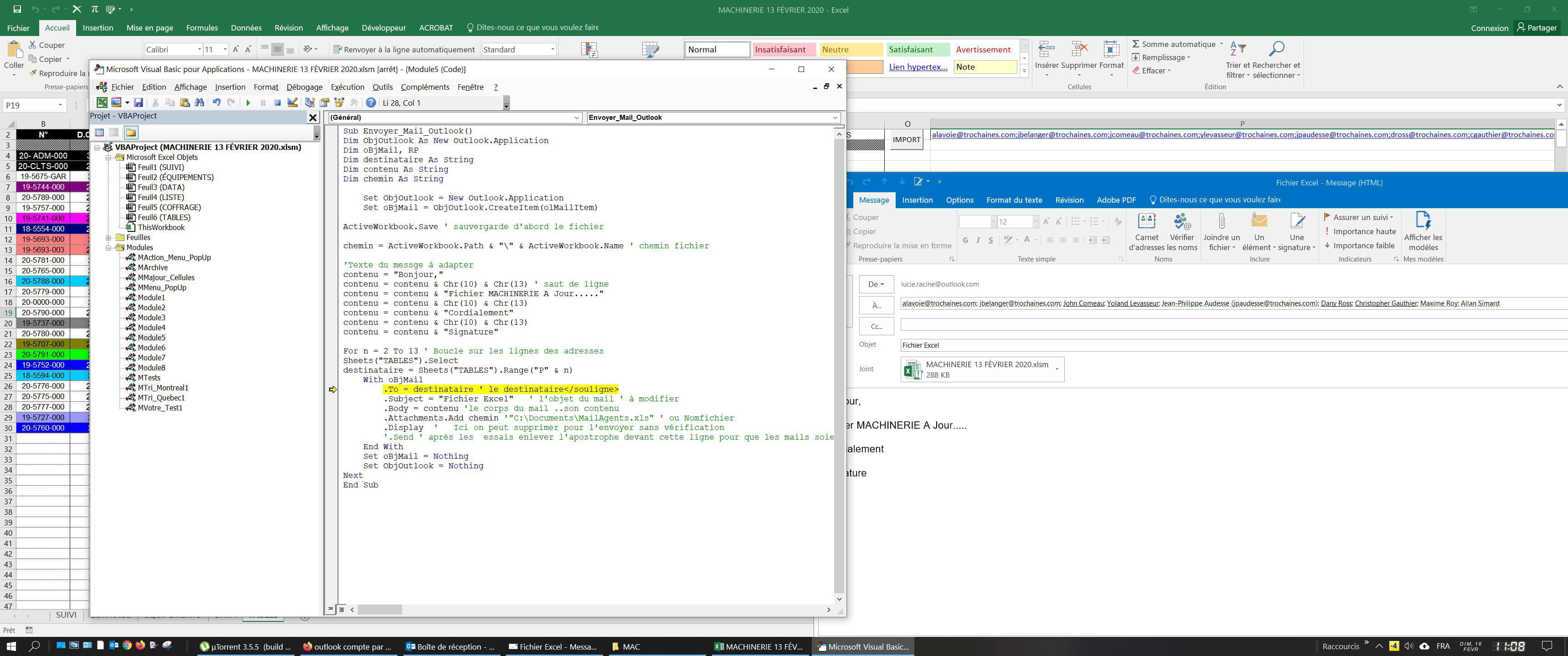Image resolution: width=1568 pixels, height=656 pixels.
Task: Toggle Design Mode icon in VBA toolbar
Action: pyautogui.click(x=293, y=102)
